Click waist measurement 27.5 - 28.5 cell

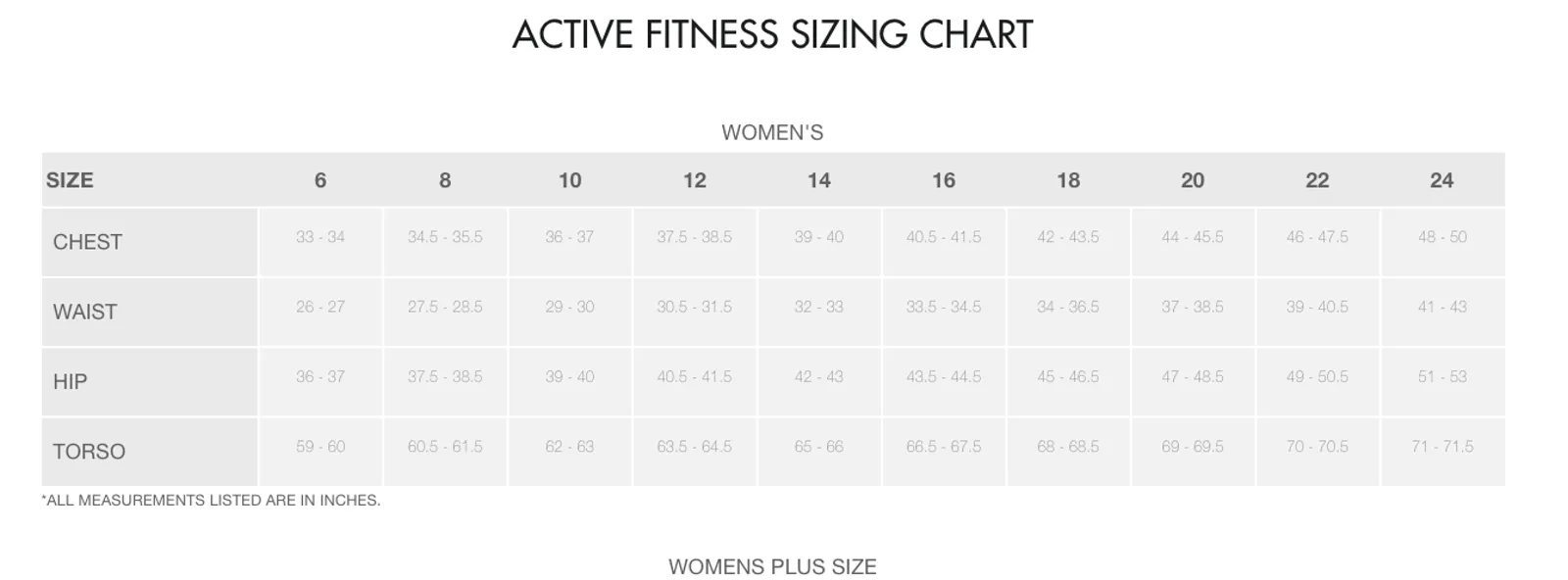tap(445, 312)
